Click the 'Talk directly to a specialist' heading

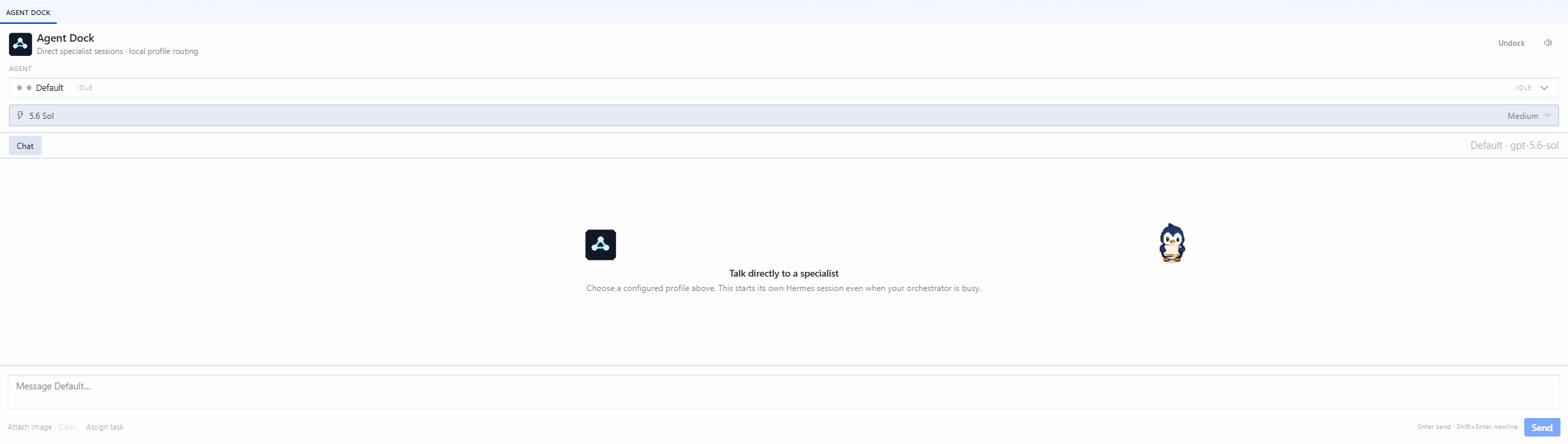tap(784, 273)
